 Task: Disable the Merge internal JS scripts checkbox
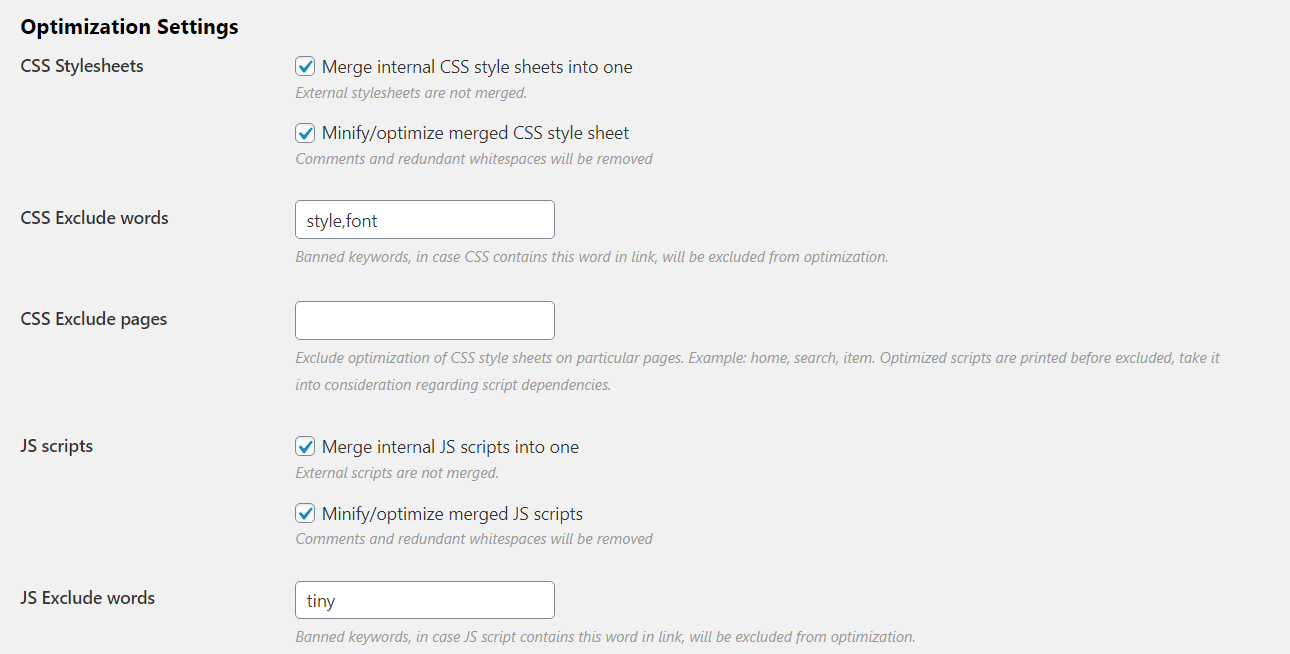[x=306, y=447]
